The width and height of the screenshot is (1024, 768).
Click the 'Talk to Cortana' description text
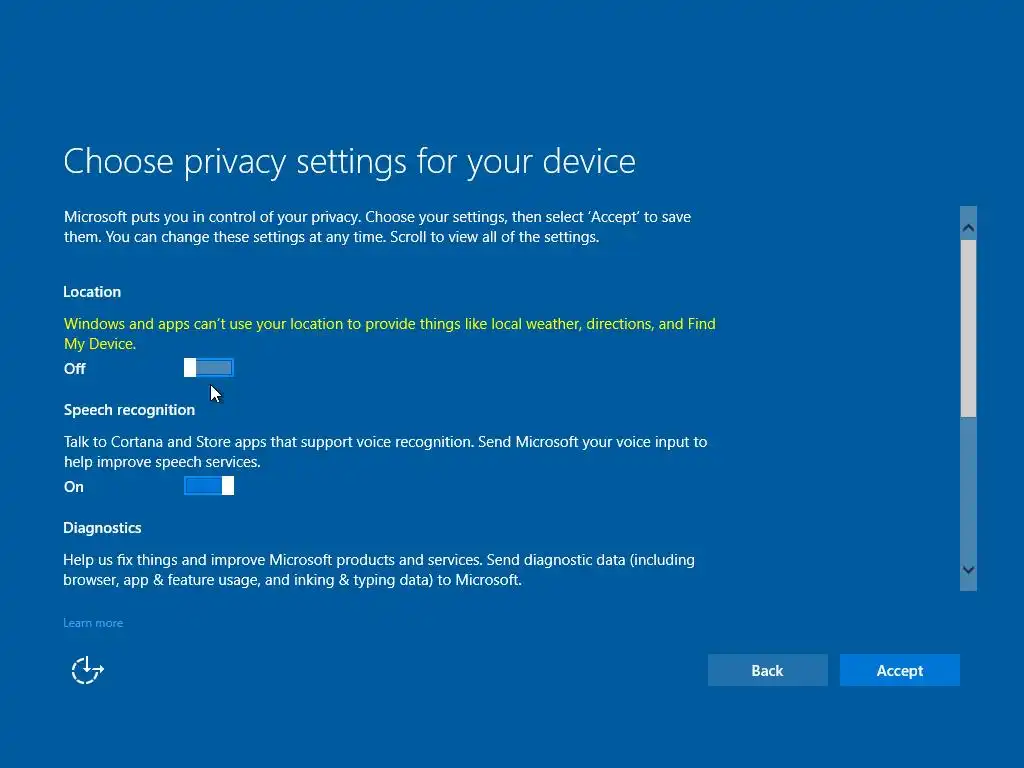coord(385,442)
